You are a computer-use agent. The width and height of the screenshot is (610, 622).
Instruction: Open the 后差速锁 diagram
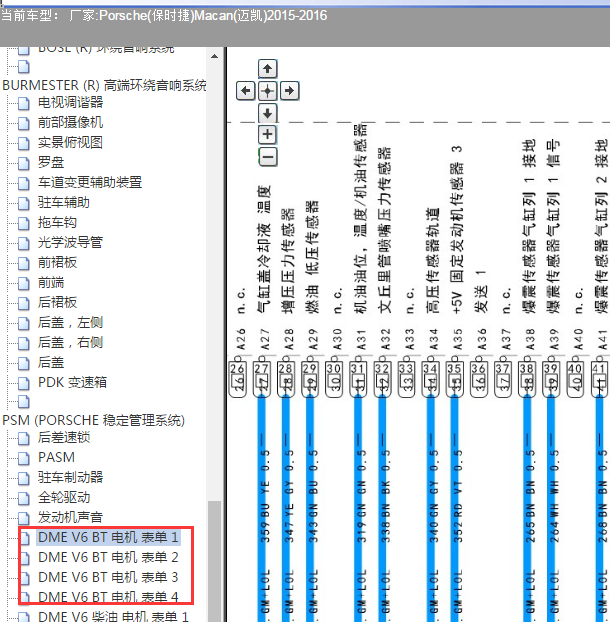(x=63, y=437)
